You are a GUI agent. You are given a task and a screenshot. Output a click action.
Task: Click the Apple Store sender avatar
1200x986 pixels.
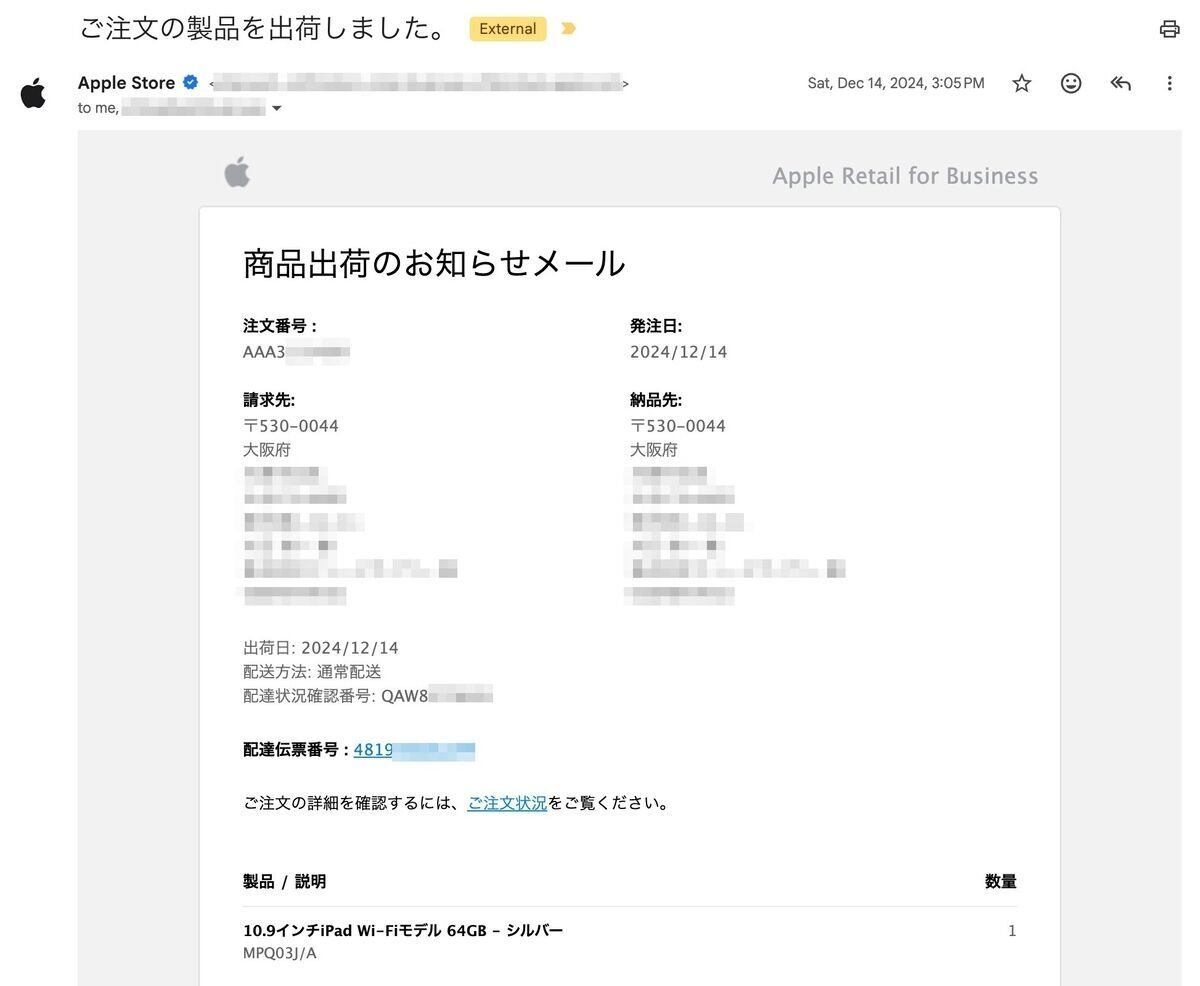[33, 94]
